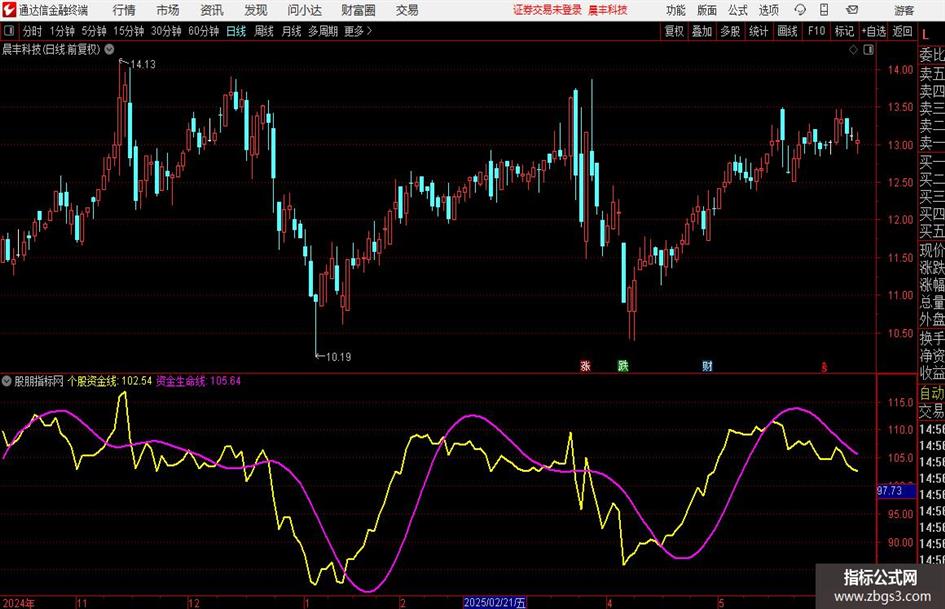Image resolution: width=945 pixels, height=609 pixels.
Task: Switch to the 月线 monthly tab
Action: pyautogui.click(x=291, y=31)
